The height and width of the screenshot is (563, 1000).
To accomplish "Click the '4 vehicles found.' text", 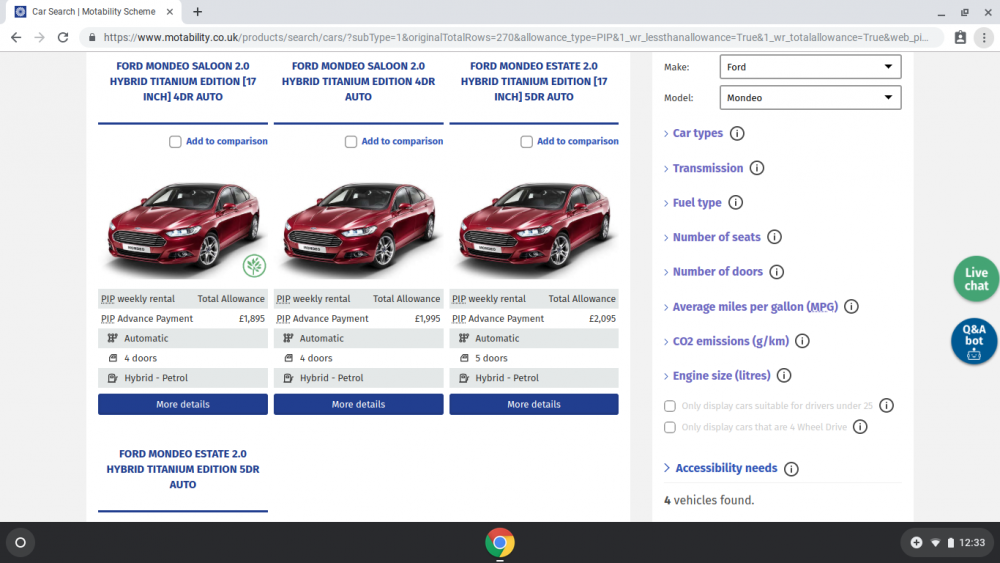I will (709, 501).
